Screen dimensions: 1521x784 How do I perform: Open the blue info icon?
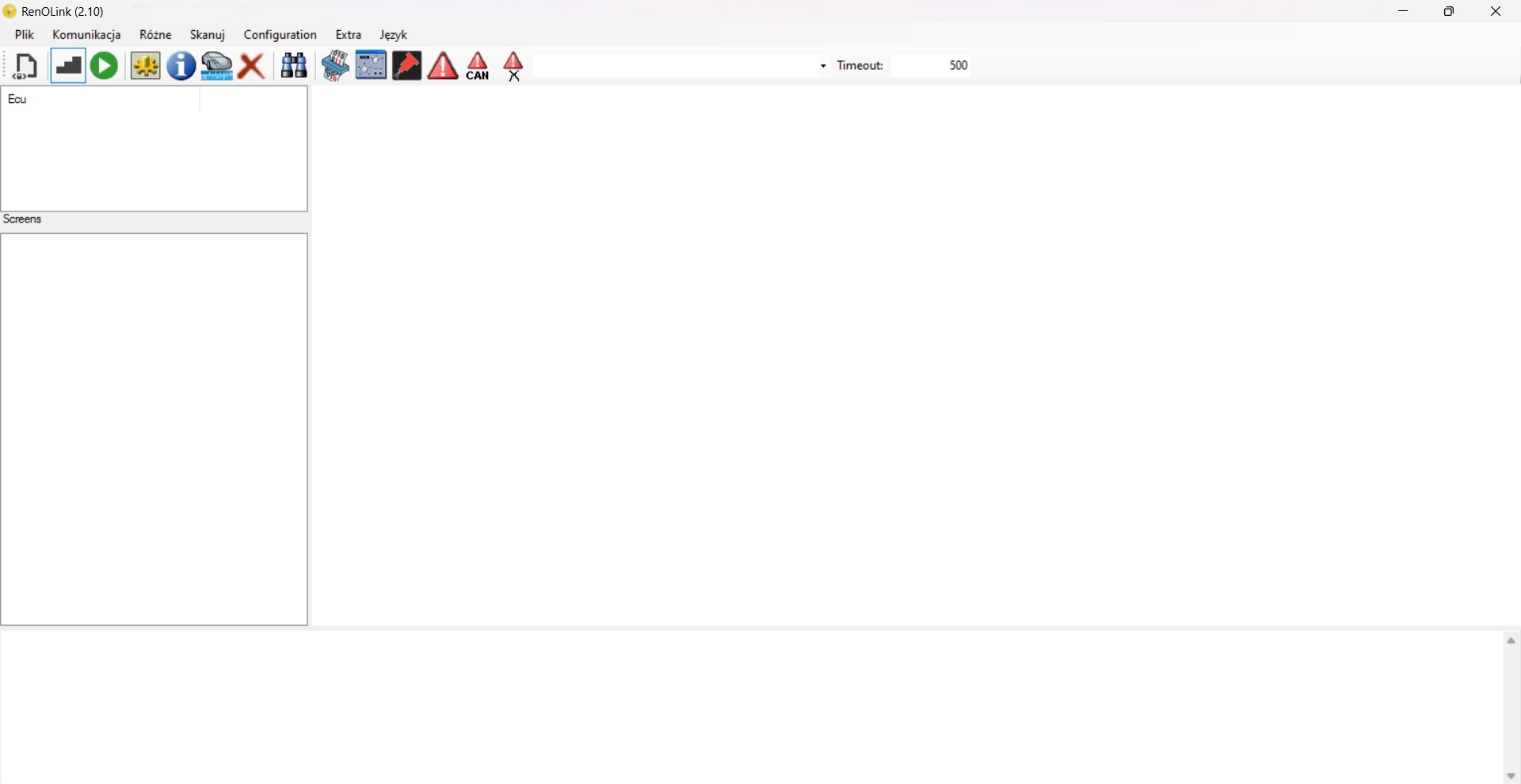(x=181, y=67)
